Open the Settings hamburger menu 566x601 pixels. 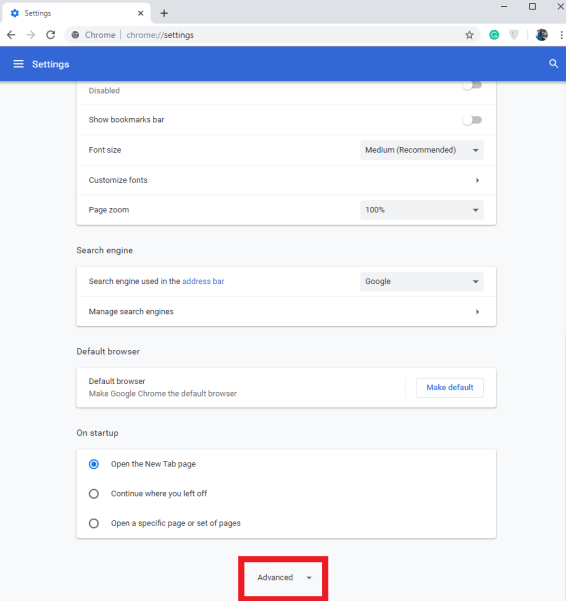(18, 64)
